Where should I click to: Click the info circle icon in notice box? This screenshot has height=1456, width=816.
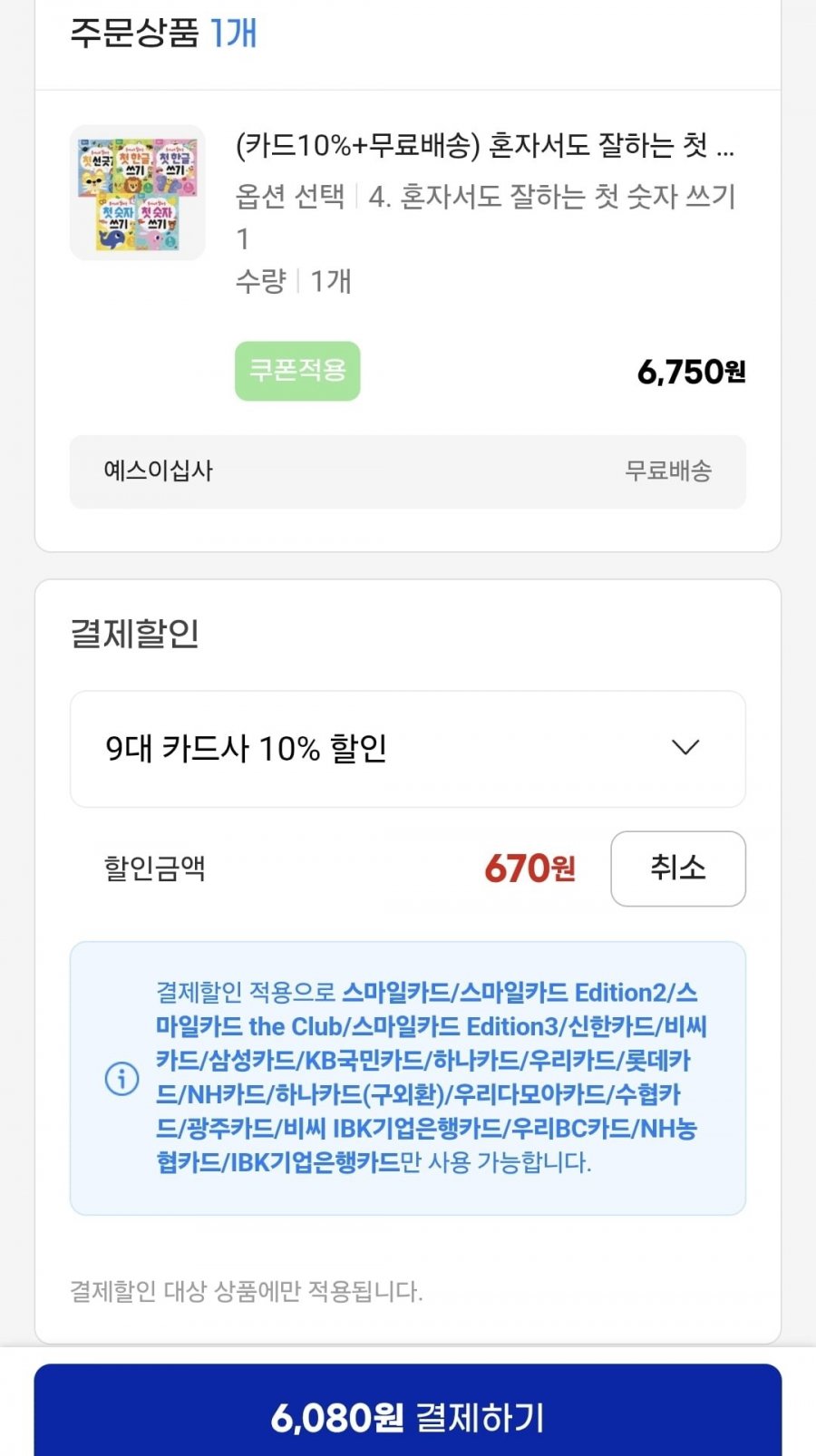pyautogui.click(x=122, y=1078)
